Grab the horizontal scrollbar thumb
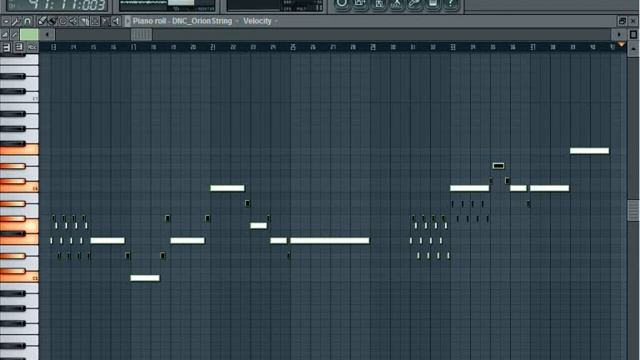 142,35
